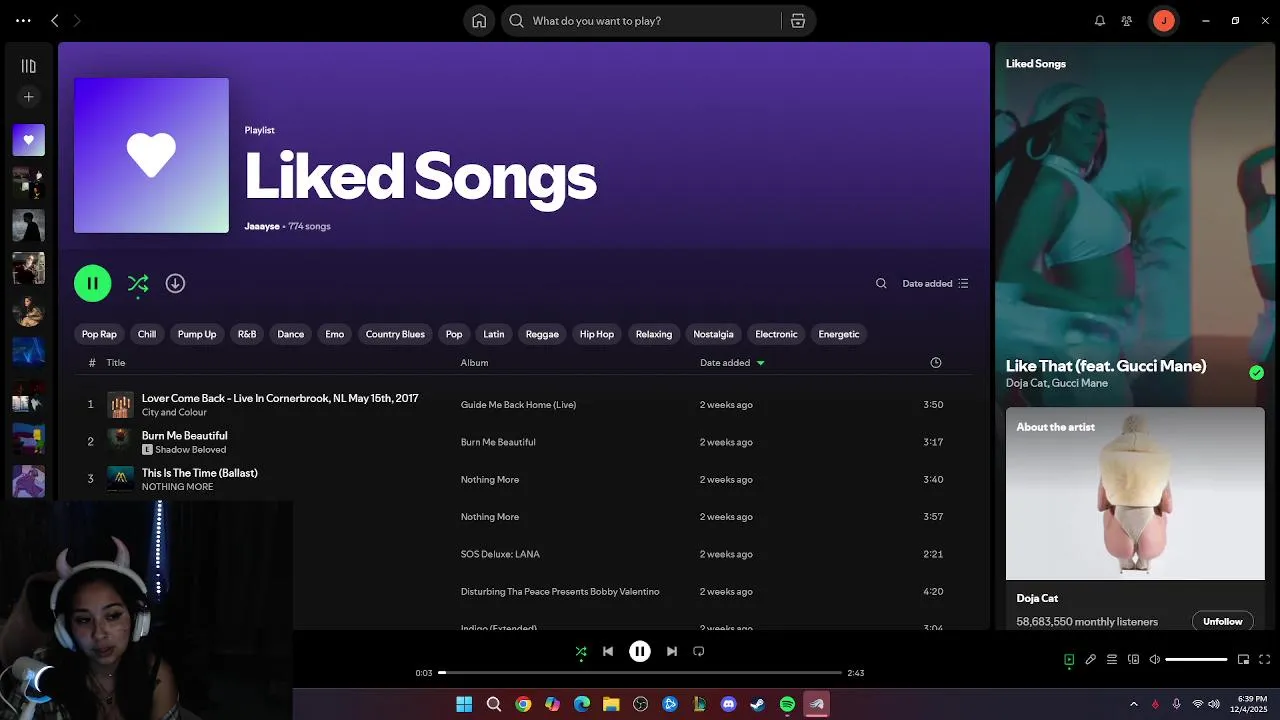Screen dimensions: 1280x720
Task: Filter by the Nostalgia tag
Action: coord(713,334)
